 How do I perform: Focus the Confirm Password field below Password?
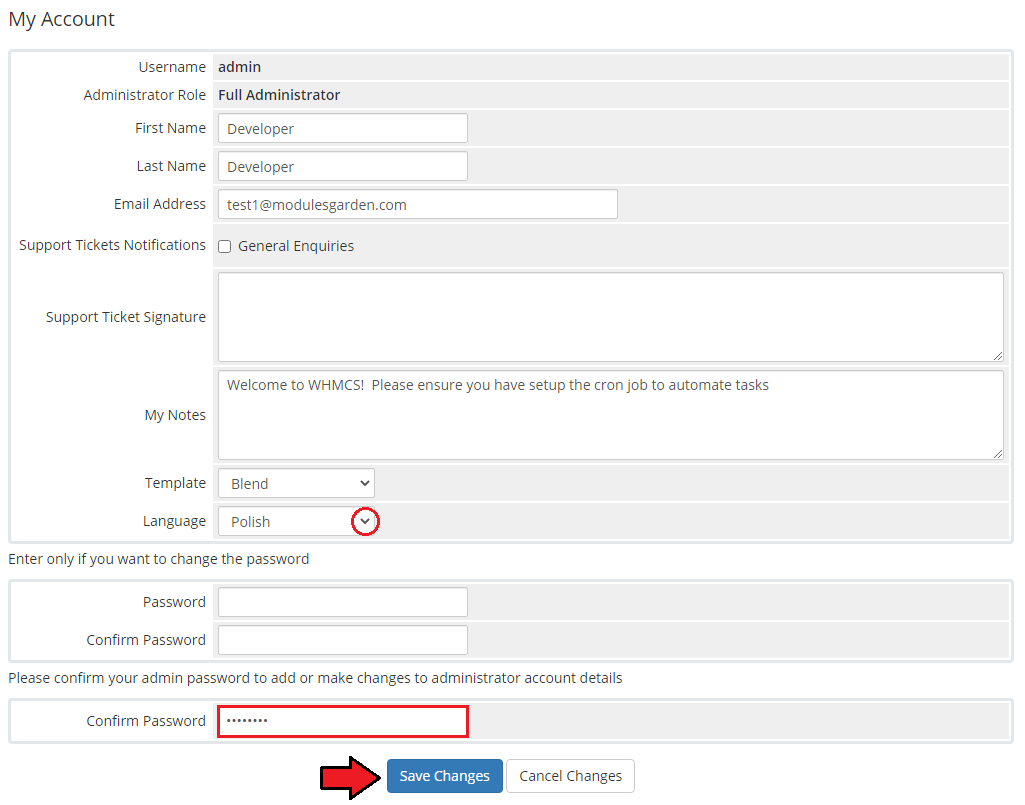coord(343,640)
